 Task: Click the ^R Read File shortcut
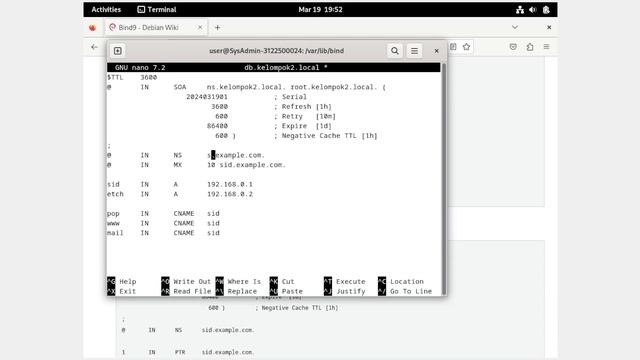coord(186,291)
